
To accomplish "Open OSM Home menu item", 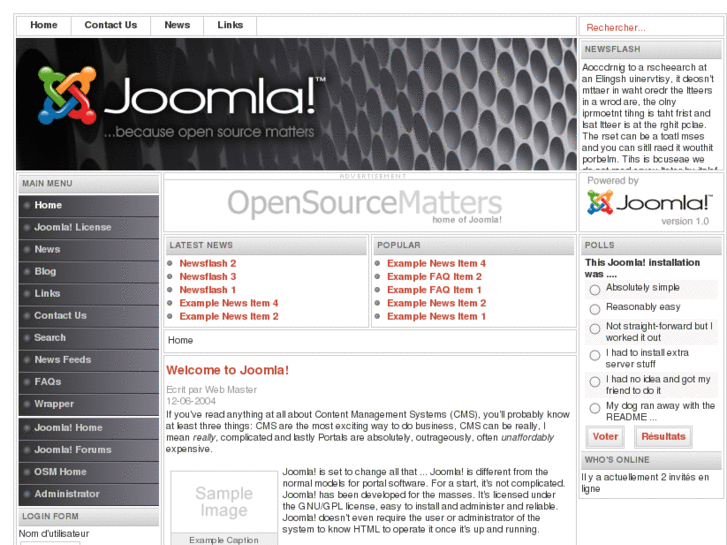I will pyautogui.click(x=89, y=472).
